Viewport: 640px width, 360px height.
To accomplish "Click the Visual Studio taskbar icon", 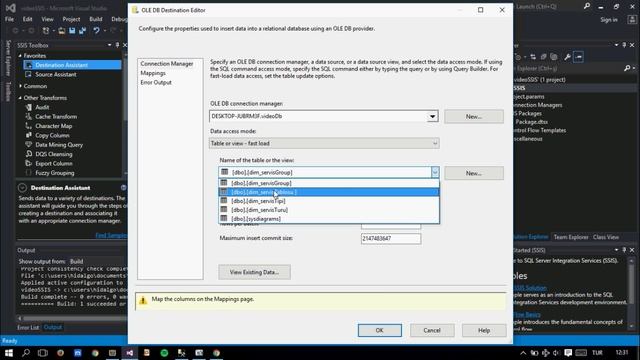I will 129,353.
